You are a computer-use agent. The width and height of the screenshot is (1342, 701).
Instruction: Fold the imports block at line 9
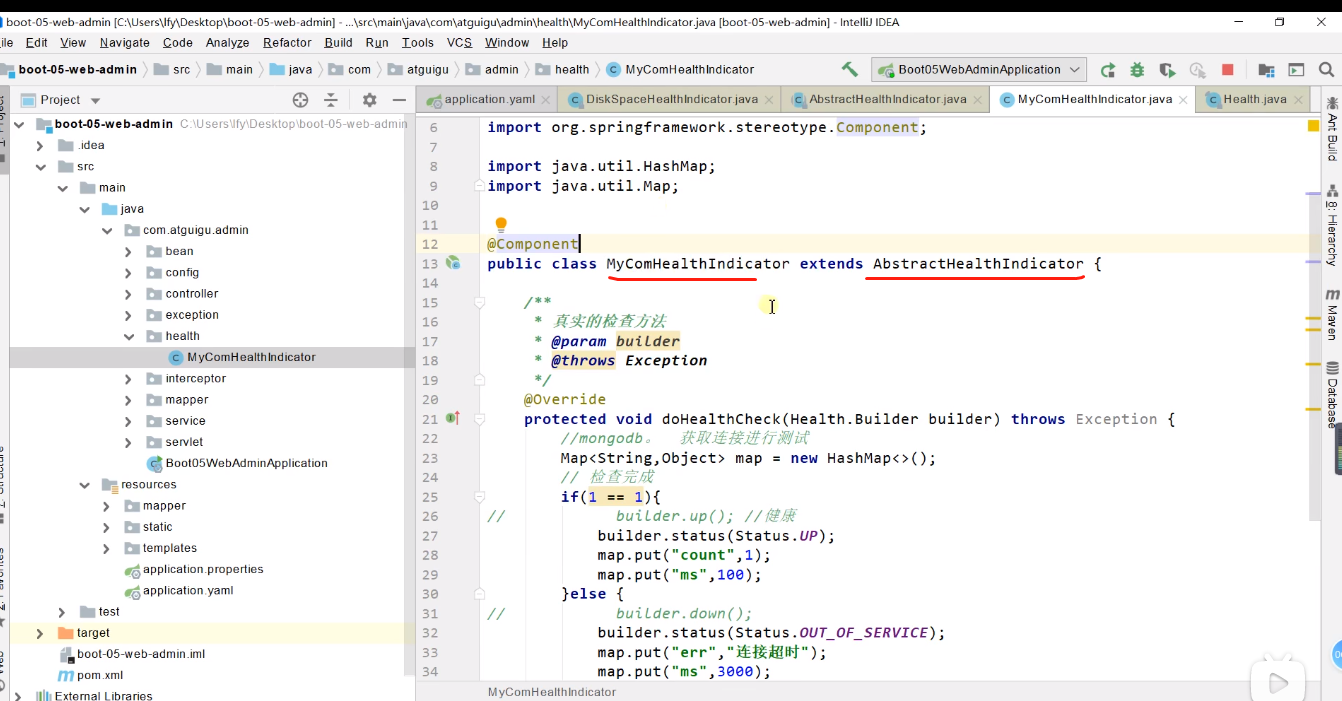[479, 186]
